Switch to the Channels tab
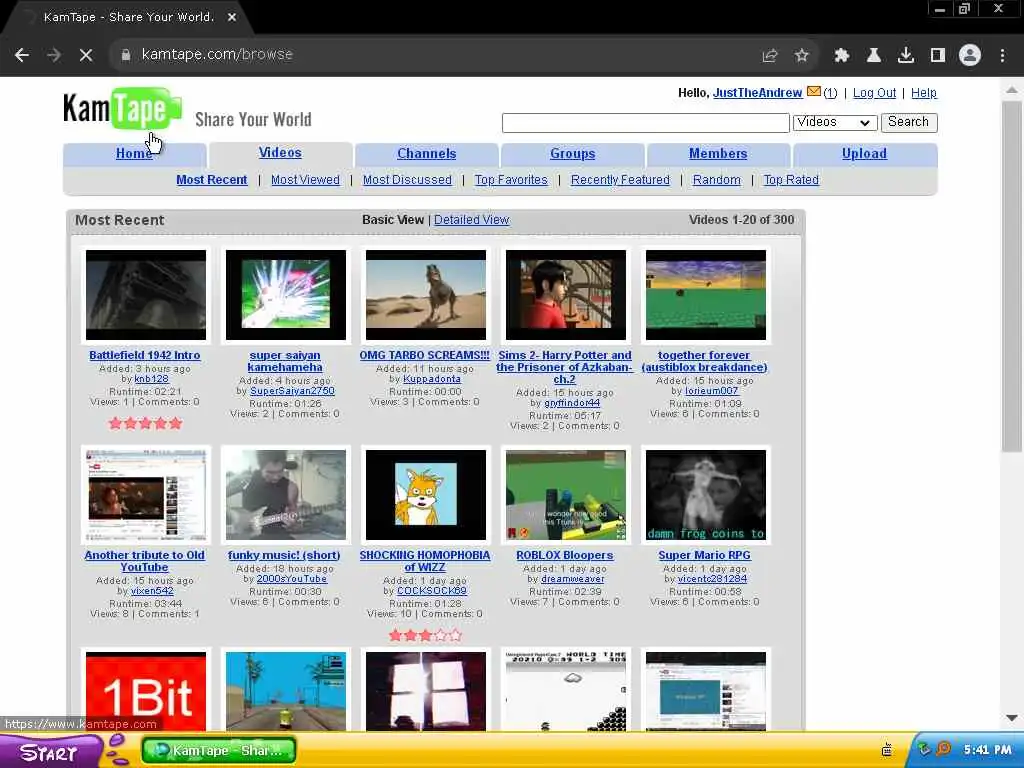Screen dimensions: 1024x768 [x=426, y=154]
